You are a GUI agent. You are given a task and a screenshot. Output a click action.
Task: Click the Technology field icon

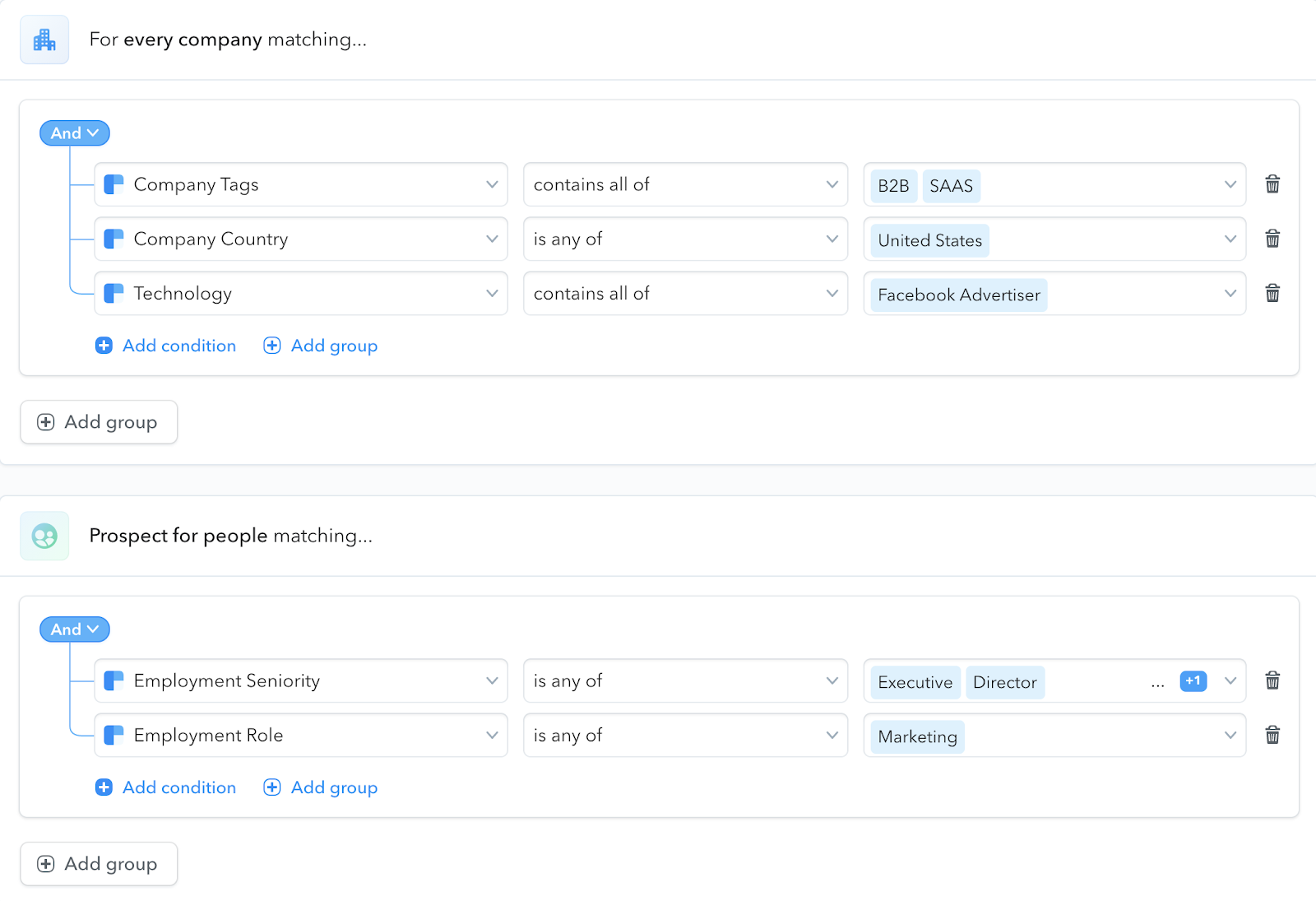pos(114,293)
